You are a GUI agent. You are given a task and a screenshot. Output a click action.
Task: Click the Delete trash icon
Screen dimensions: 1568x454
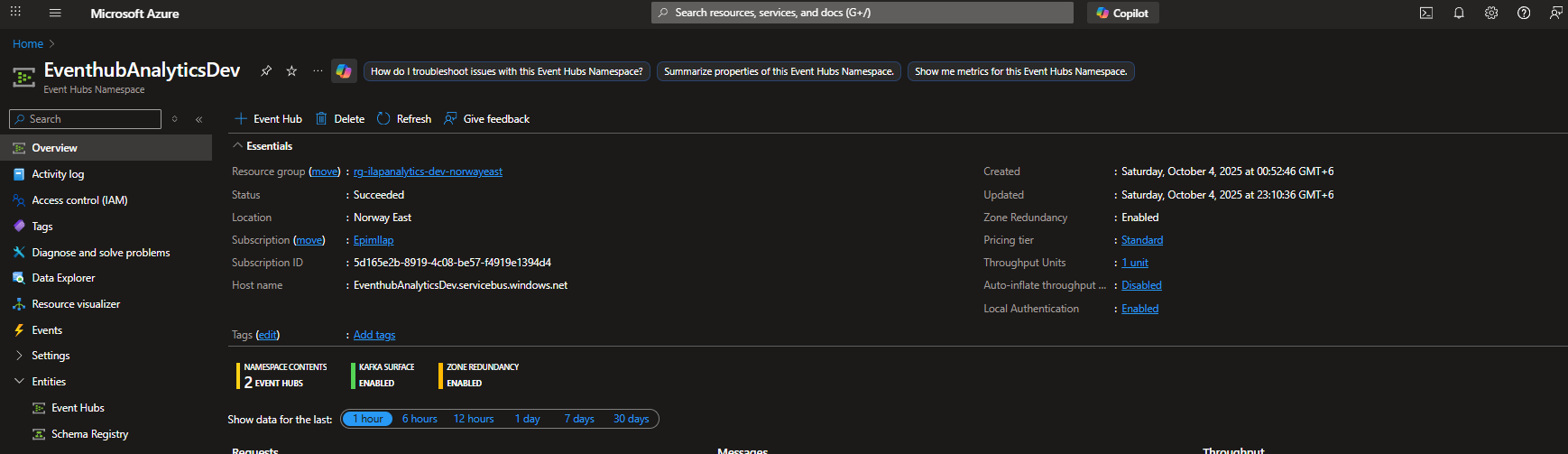click(321, 119)
